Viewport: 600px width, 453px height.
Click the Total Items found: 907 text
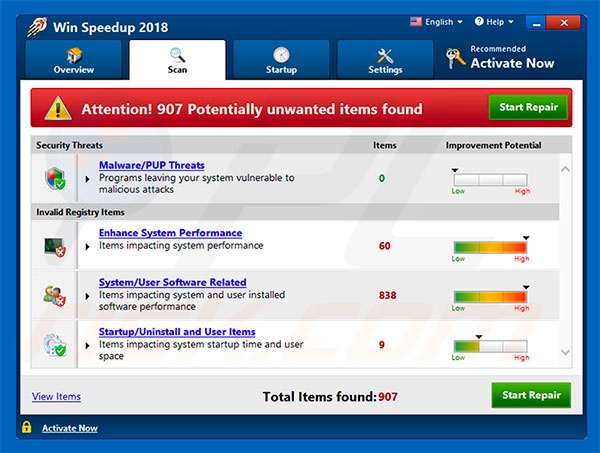coord(330,396)
